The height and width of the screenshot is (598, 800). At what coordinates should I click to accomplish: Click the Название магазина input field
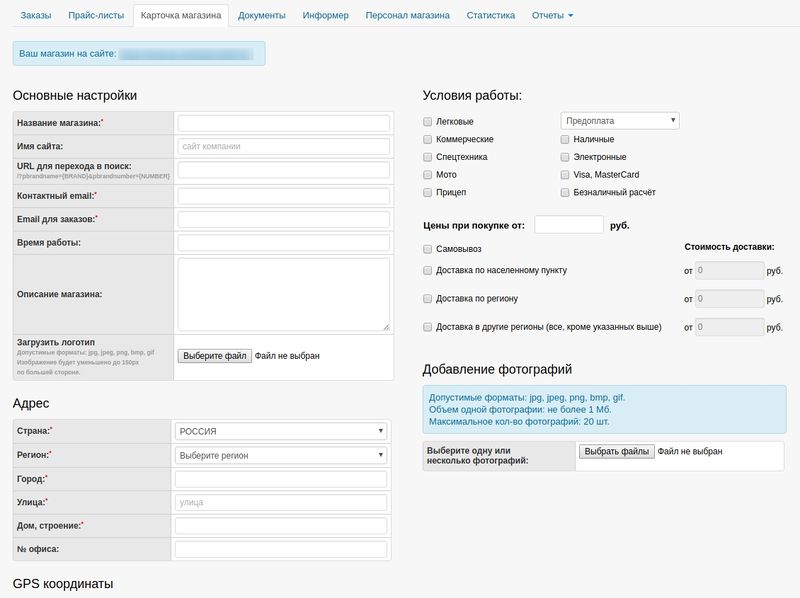click(283, 123)
